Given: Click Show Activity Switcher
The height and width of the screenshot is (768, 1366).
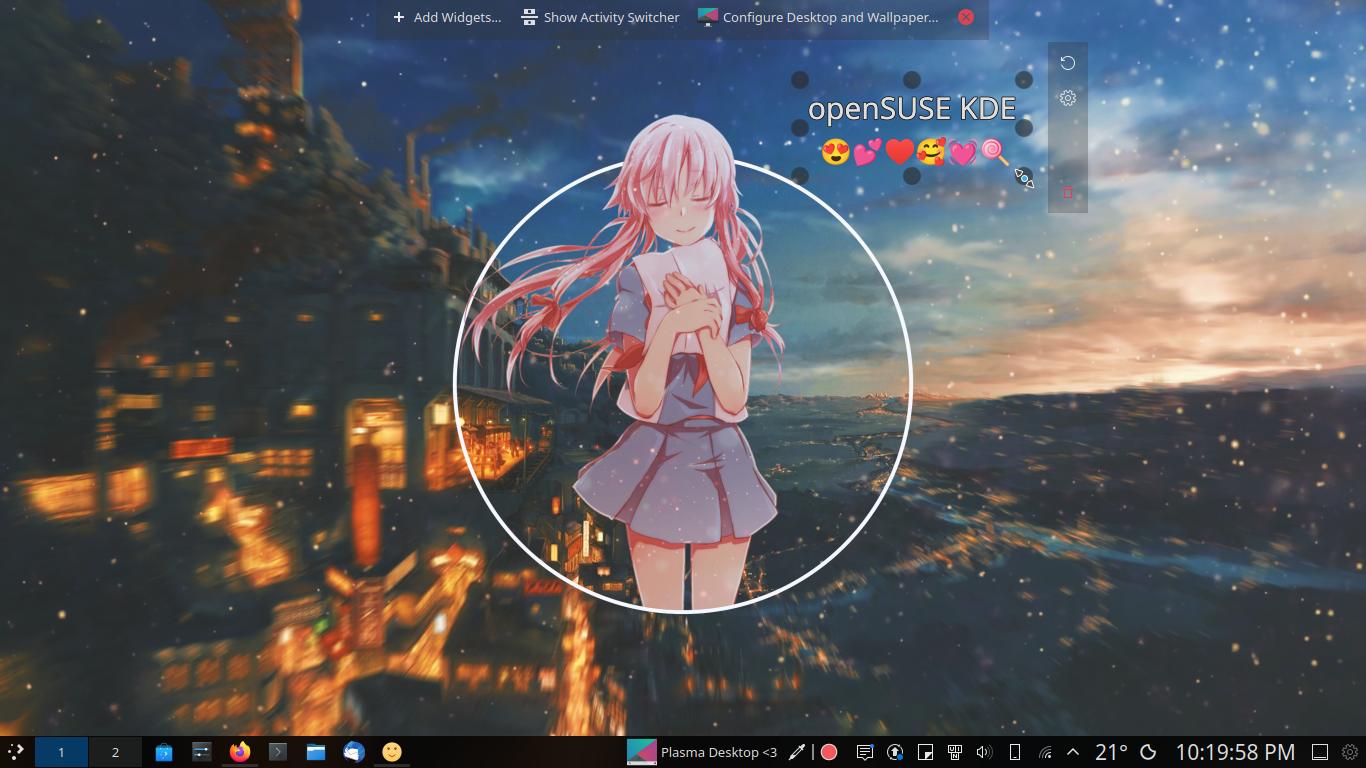Looking at the screenshot, I should [x=600, y=17].
